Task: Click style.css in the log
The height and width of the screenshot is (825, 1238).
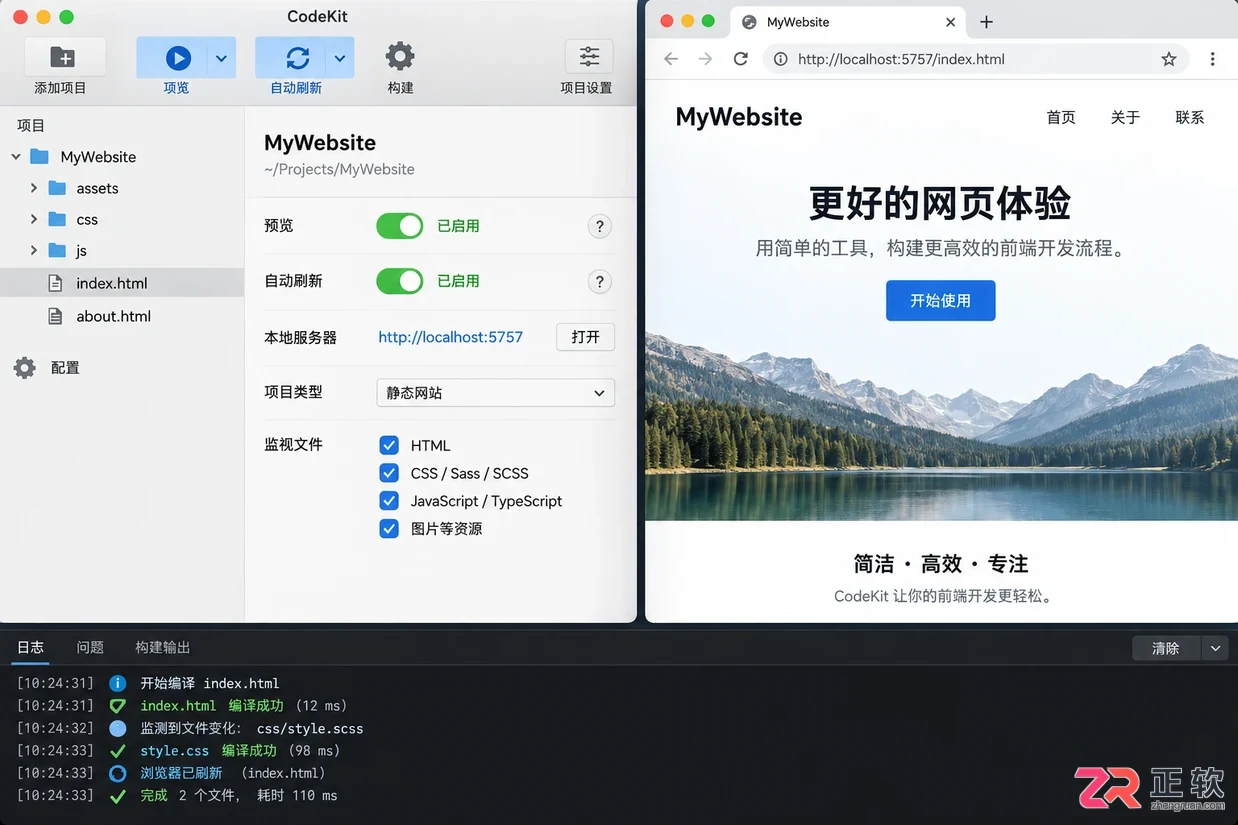Action: point(175,751)
